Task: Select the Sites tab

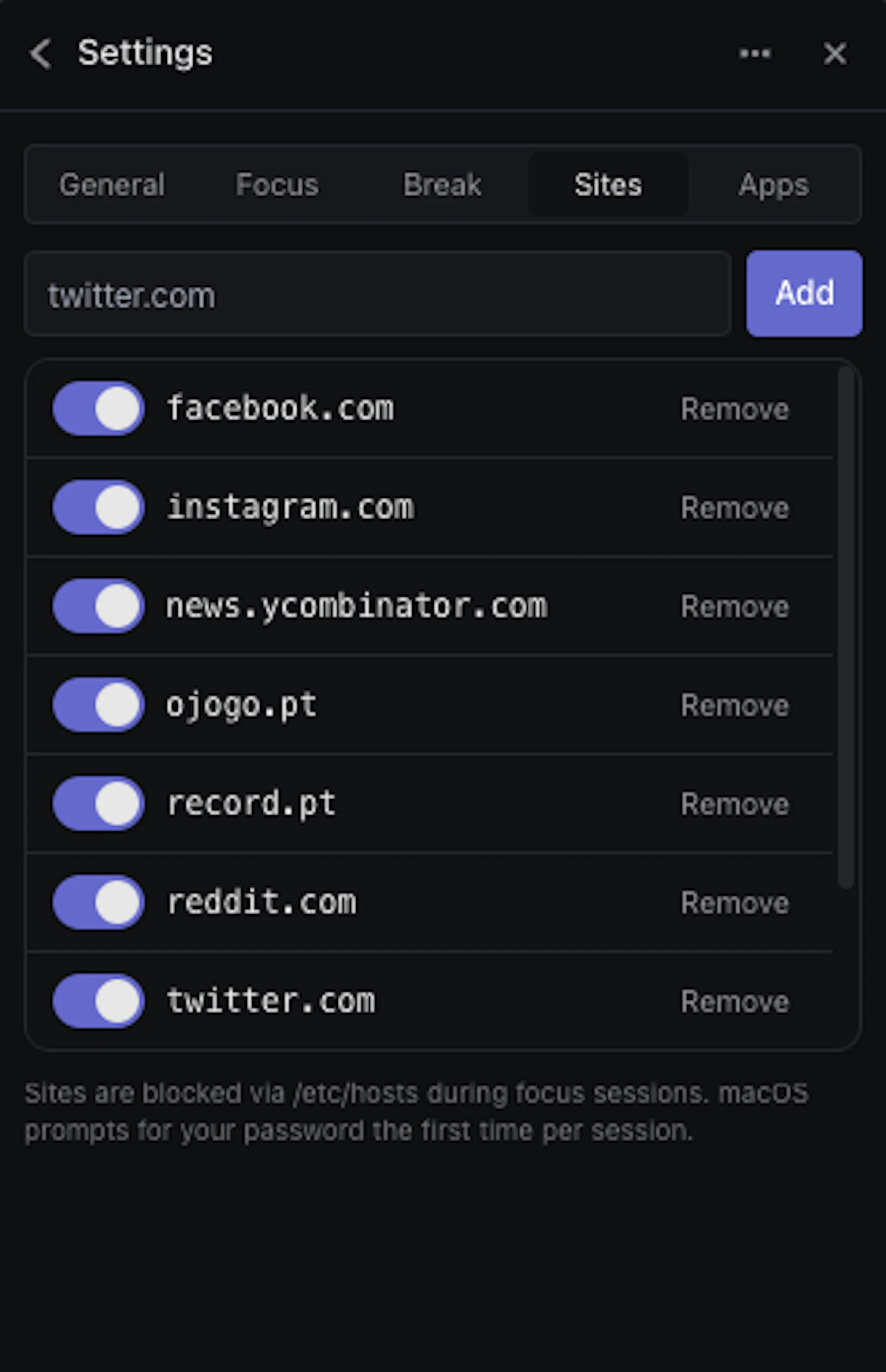Action: [608, 185]
